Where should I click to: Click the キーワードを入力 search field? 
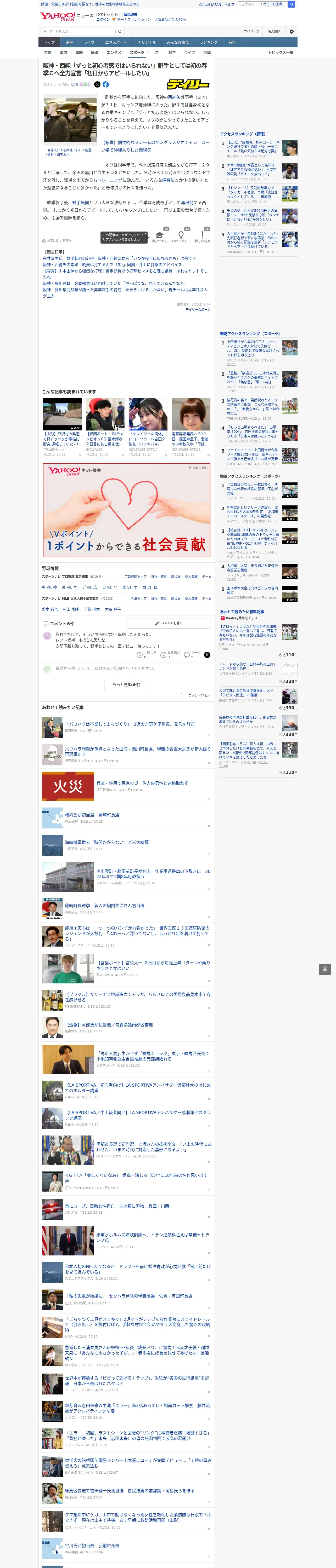tap(79, 32)
